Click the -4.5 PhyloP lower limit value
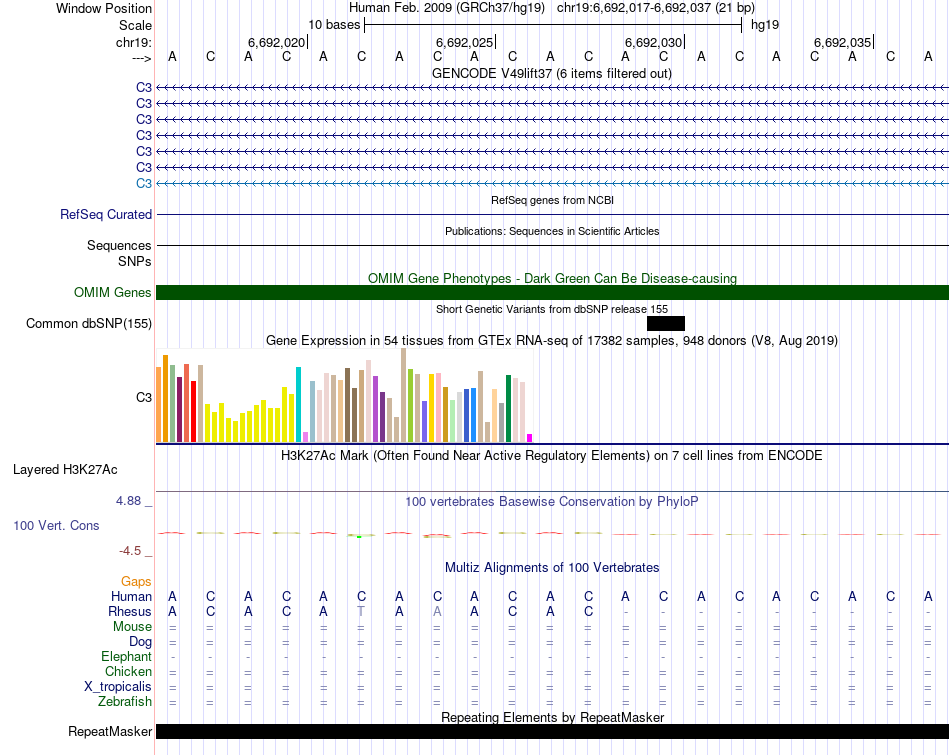Screen dimensions: 950x755 click(130, 551)
